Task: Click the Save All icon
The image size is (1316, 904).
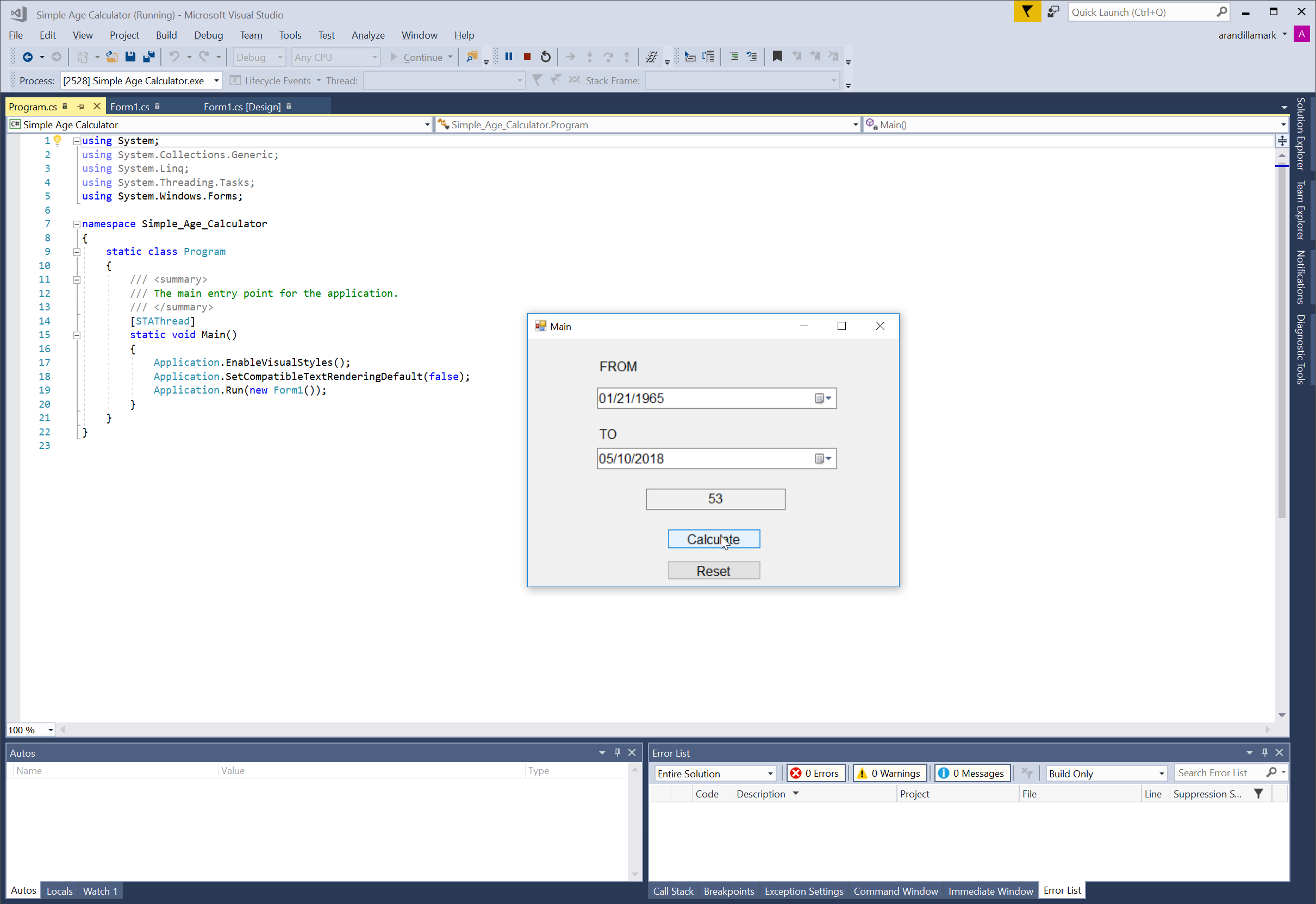Action: click(149, 57)
